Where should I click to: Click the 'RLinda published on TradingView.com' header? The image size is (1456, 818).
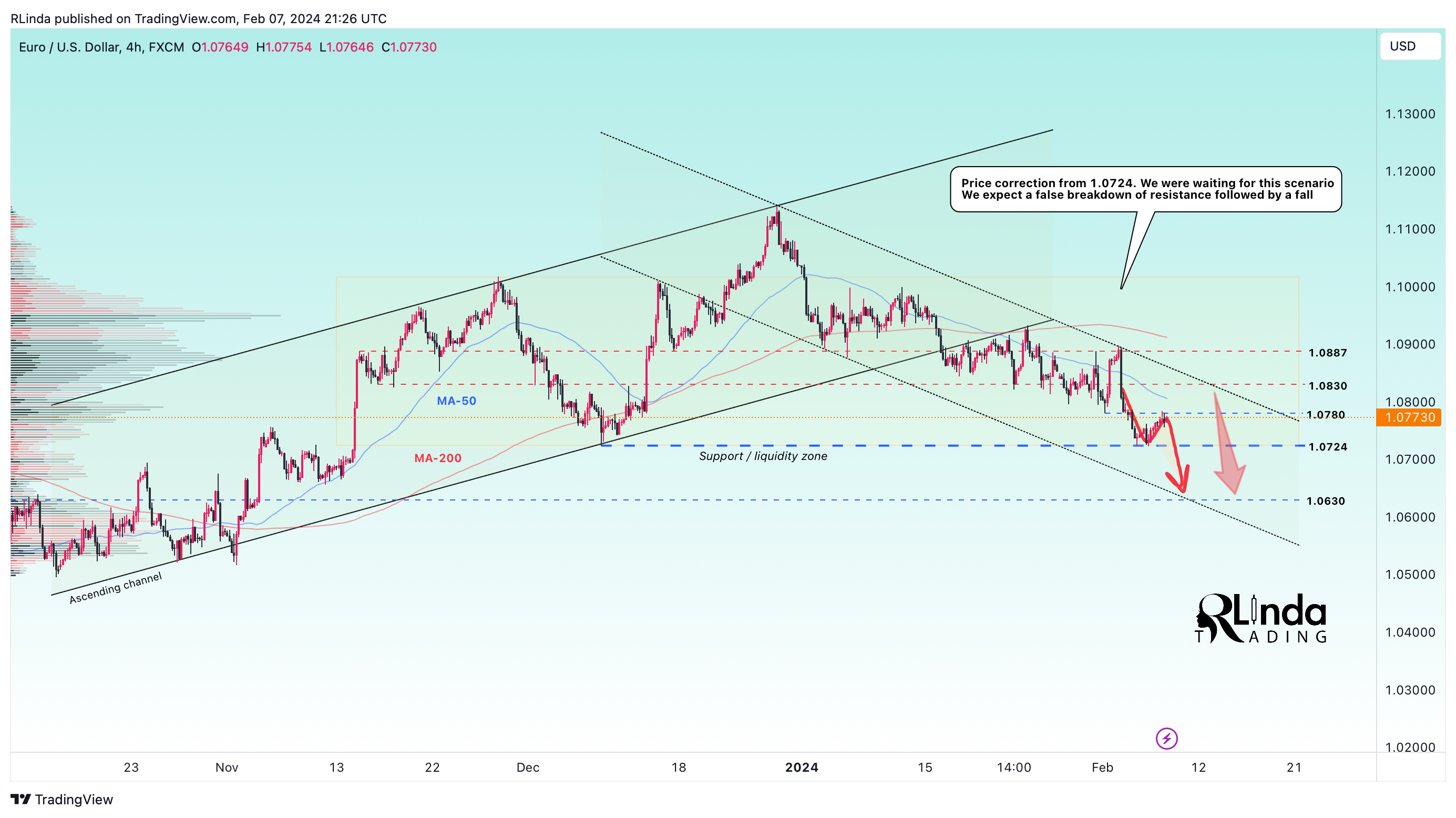pyautogui.click(x=198, y=18)
